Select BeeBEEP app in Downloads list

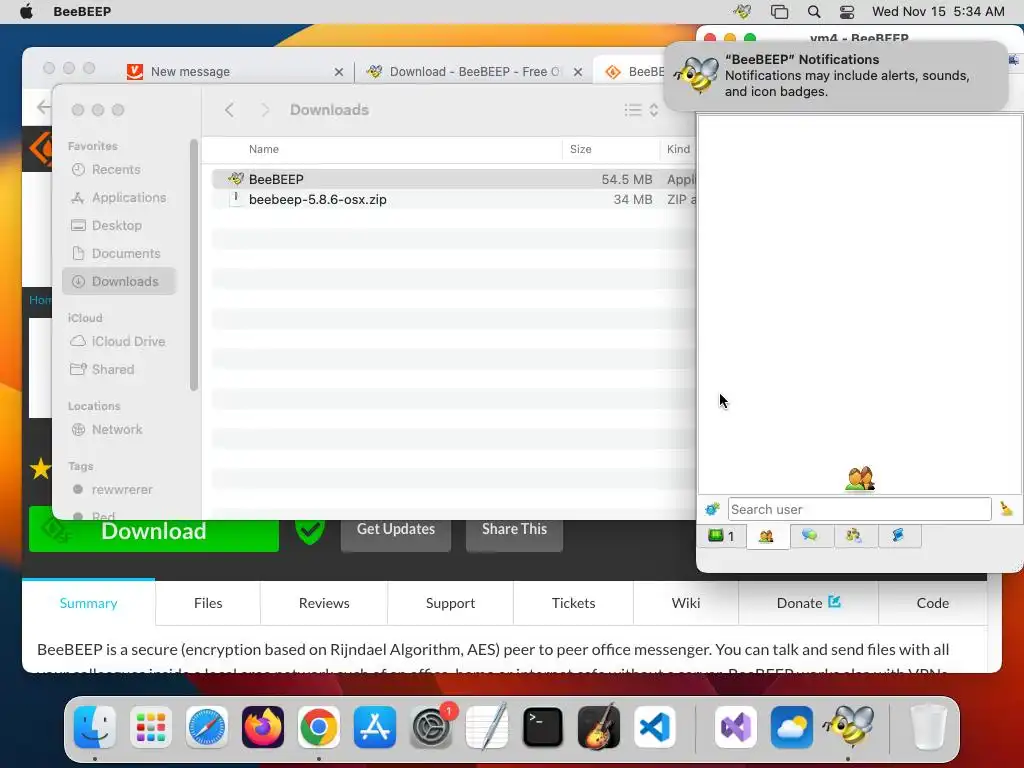(454, 179)
